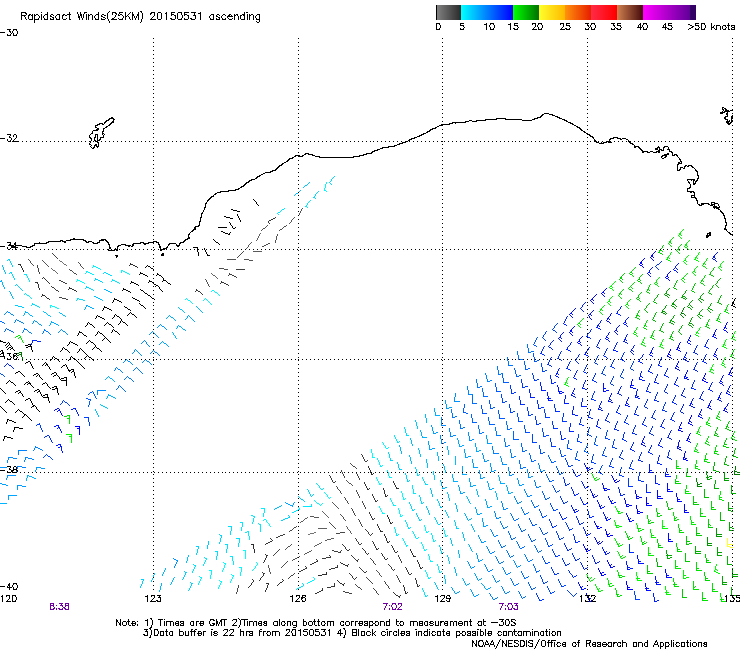740x650 pixels.
Task: Click the '129' longitude label
Action: [x=443, y=599]
